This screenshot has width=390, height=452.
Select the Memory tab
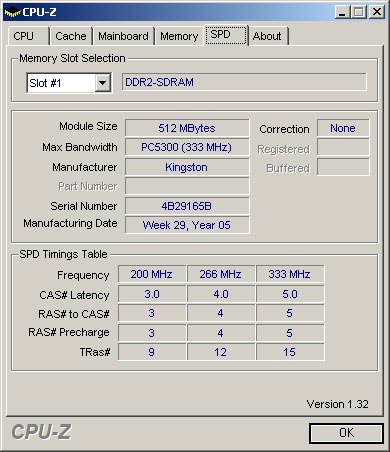pos(179,36)
